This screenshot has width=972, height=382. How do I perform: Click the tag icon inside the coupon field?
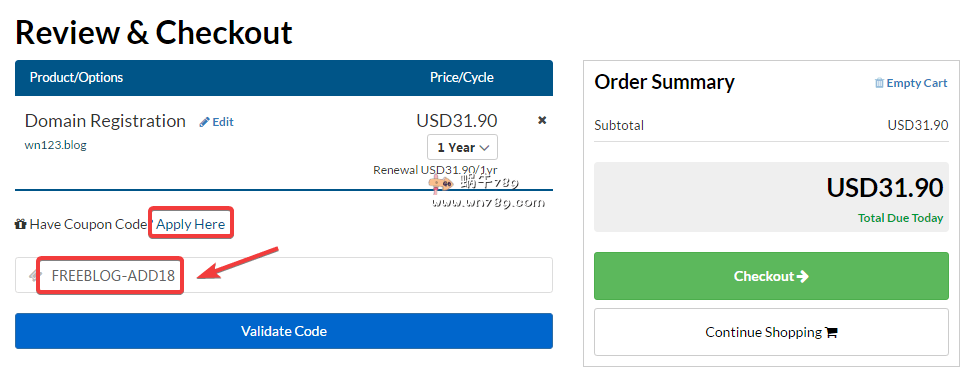(x=35, y=275)
